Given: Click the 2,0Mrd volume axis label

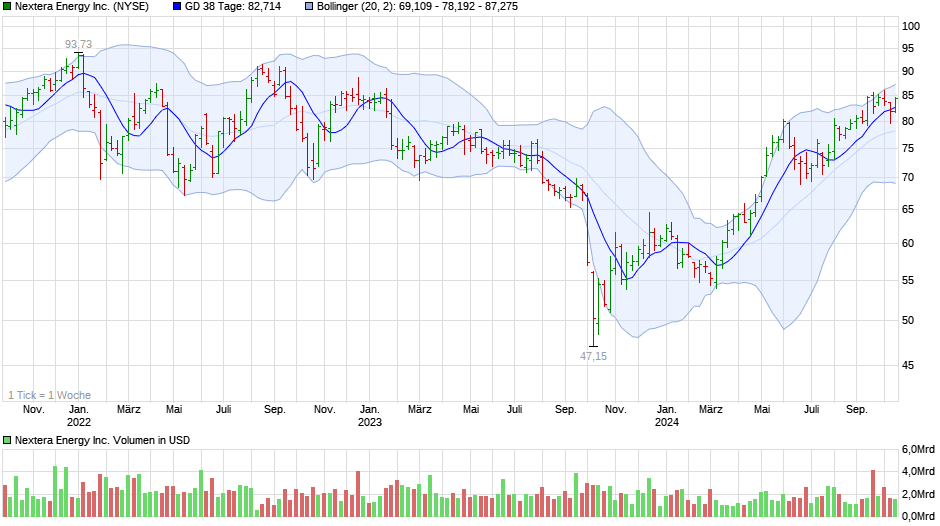Looking at the screenshot, I should (x=920, y=494).
